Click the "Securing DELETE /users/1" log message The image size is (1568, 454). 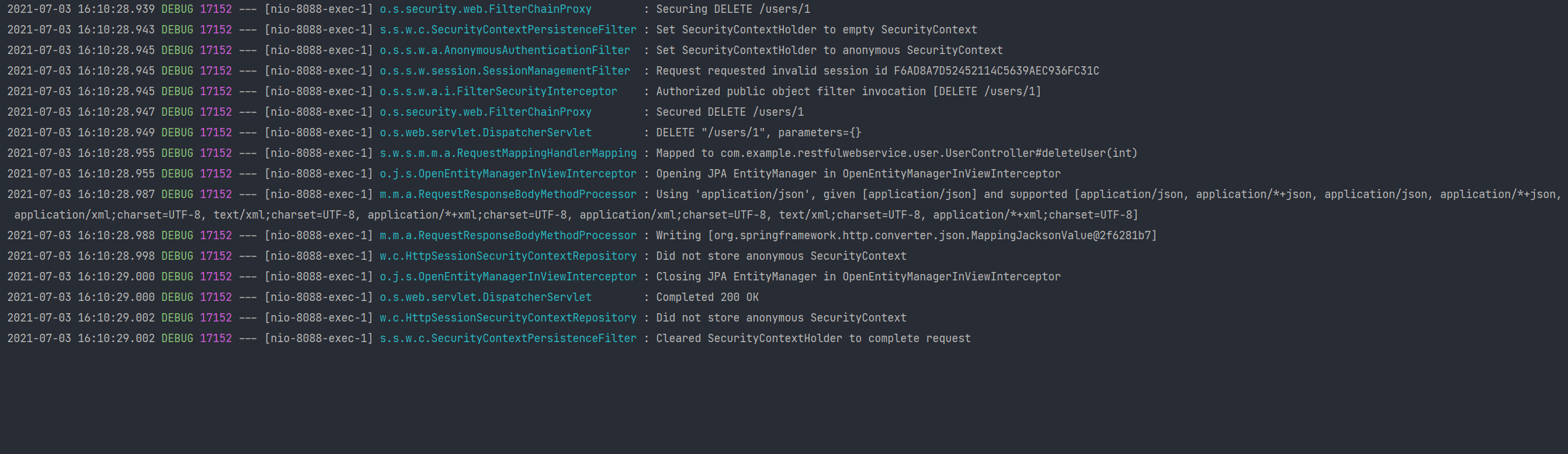pos(733,9)
